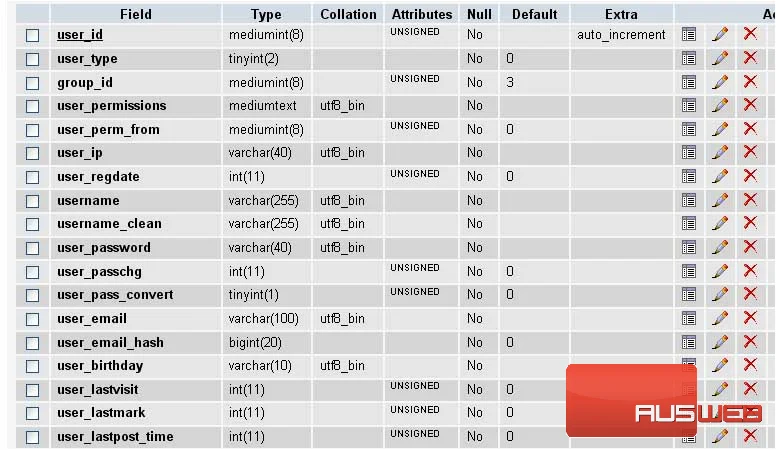Browse distinct values of user_password row
Viewport: 776px width, 450px height.
(688, 247)
